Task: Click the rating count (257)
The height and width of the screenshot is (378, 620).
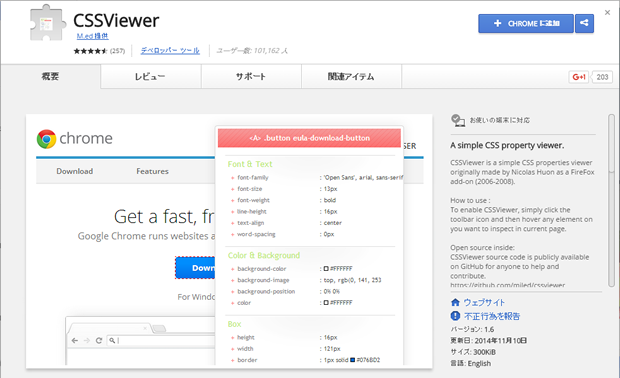Action: 117,51
